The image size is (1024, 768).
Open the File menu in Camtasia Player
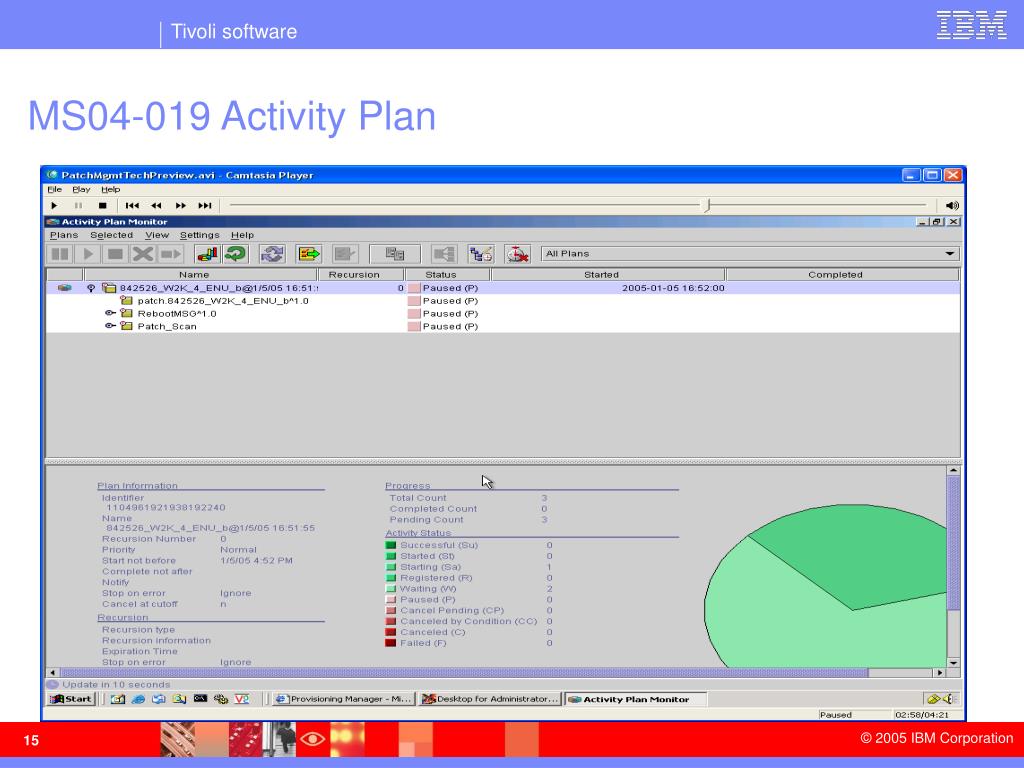[55, 189]
